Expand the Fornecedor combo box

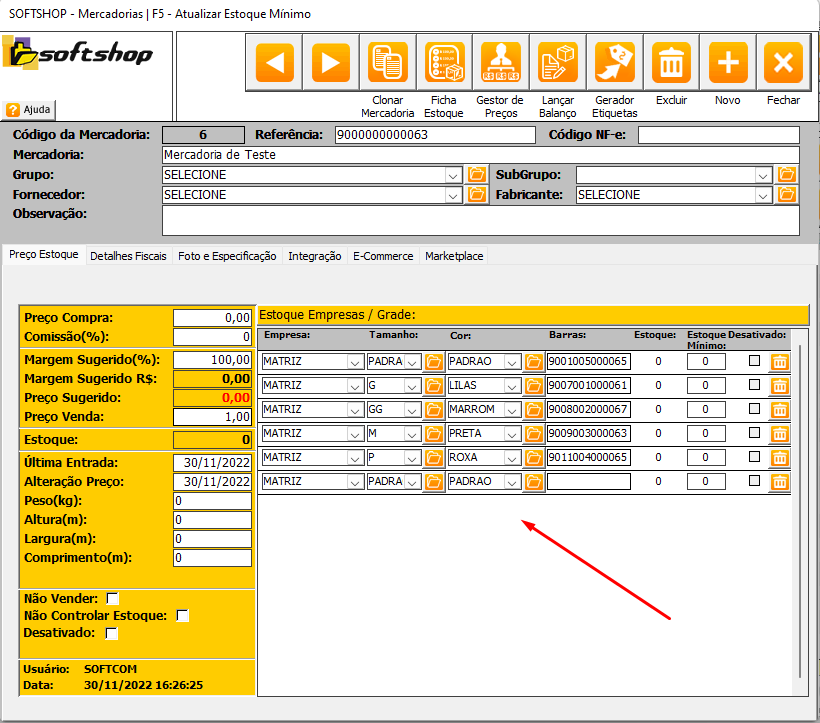(x=453, y=195)
